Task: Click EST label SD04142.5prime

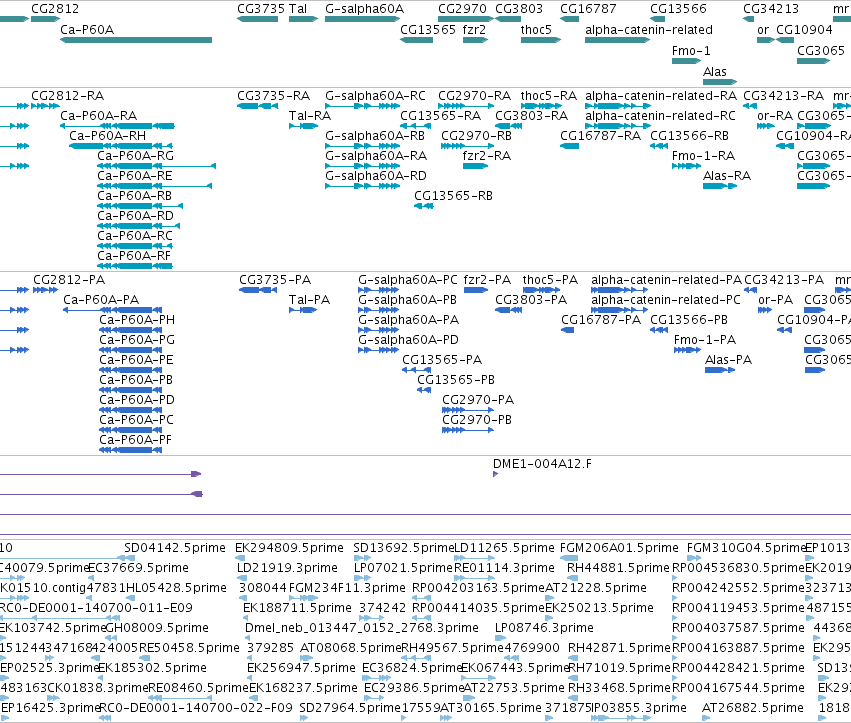Action: (175, 548)
